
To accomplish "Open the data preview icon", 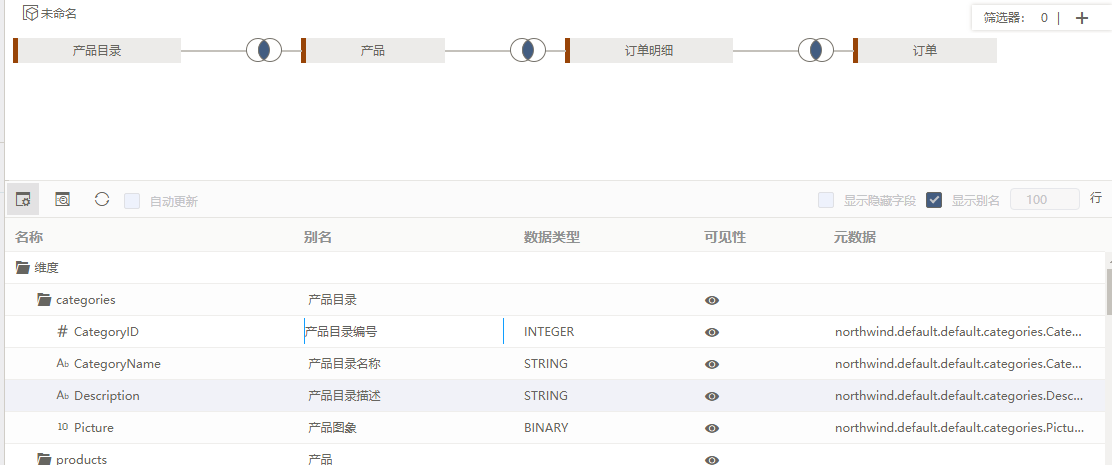I will pyautogui.click(x=62, y=199).
